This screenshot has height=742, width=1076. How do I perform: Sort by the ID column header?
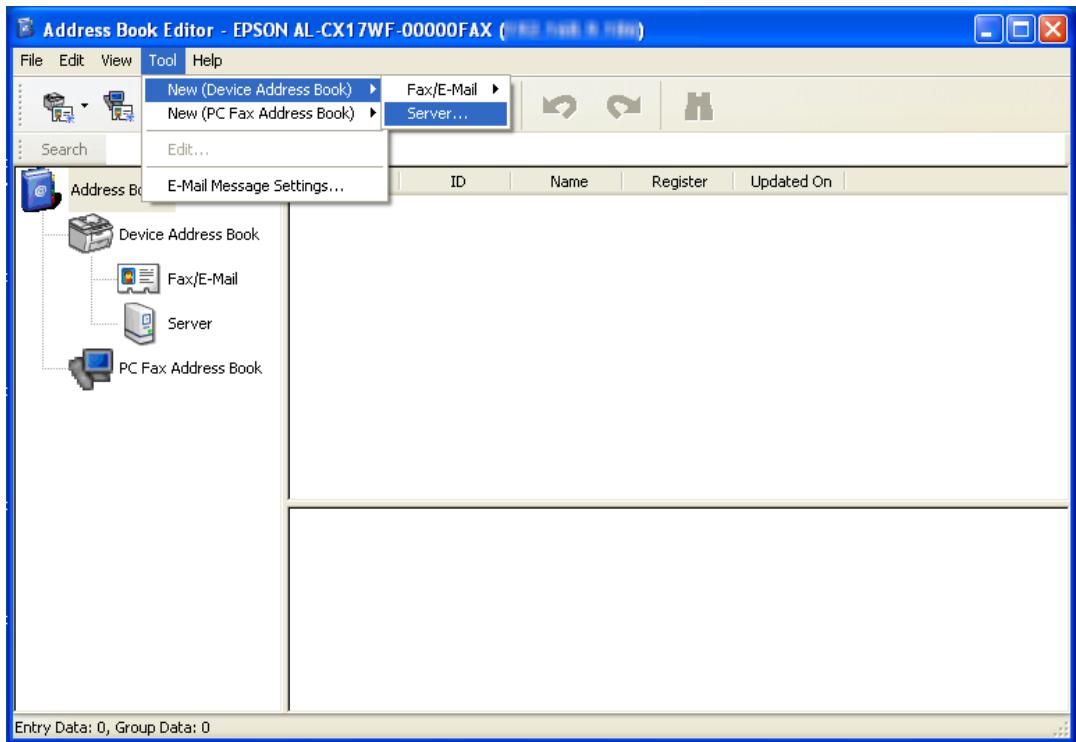[x=458, y=182]
